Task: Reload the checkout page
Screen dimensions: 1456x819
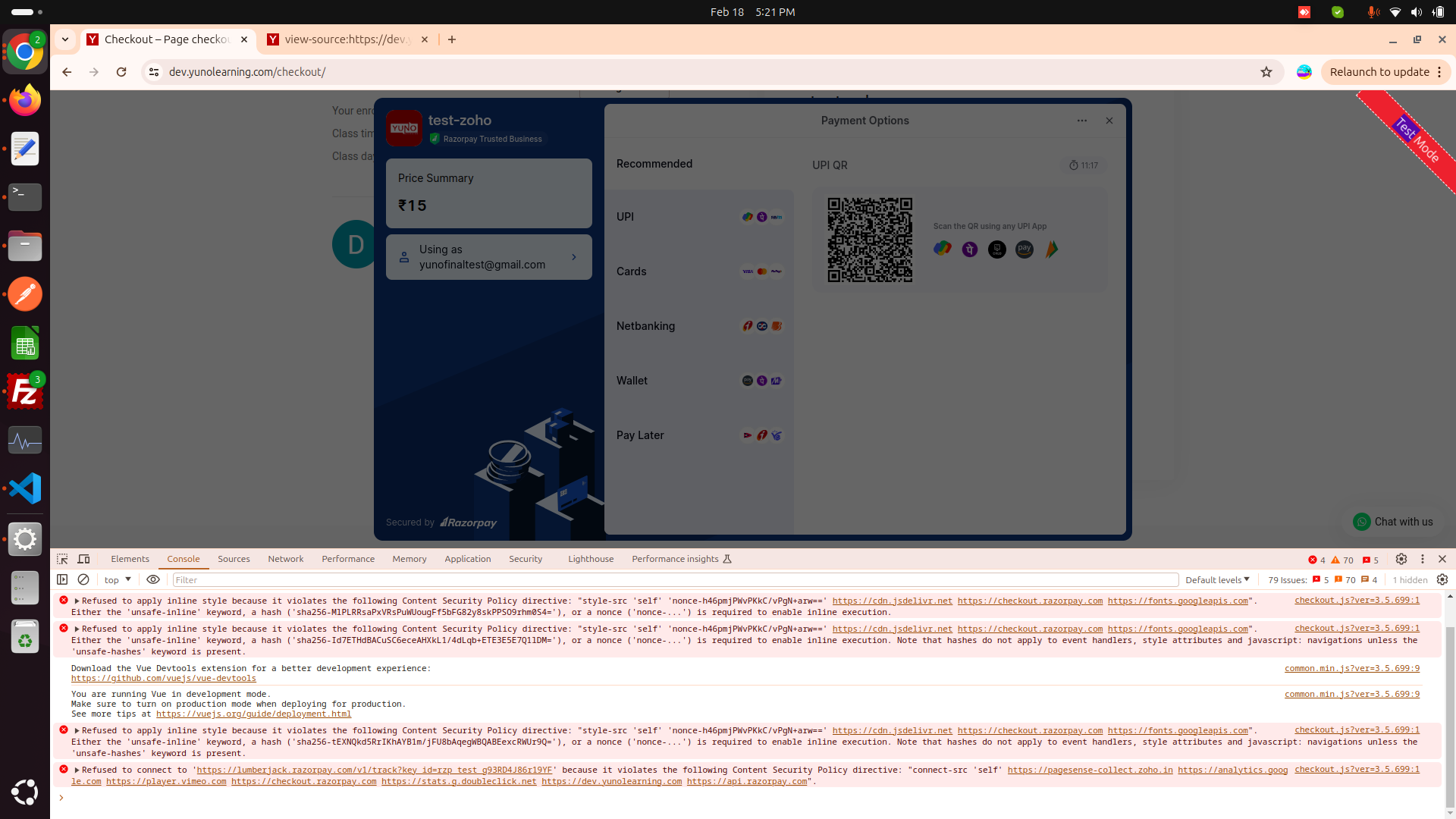Action: point(121,72)
